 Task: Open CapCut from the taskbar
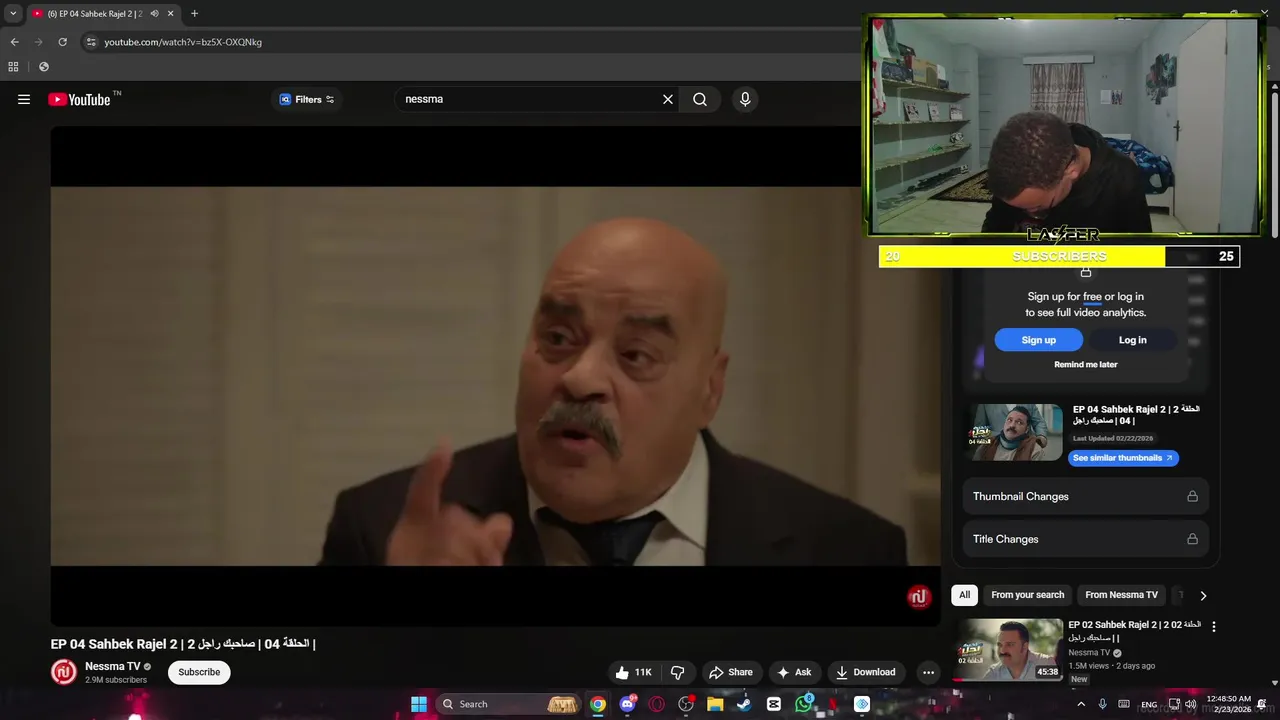[x=774, y=704]
